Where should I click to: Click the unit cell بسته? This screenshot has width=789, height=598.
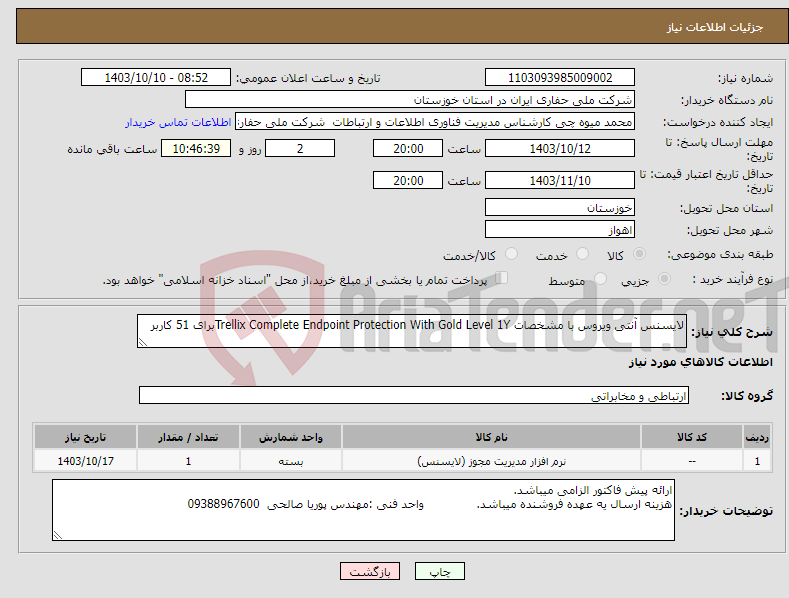coord(291,461)
